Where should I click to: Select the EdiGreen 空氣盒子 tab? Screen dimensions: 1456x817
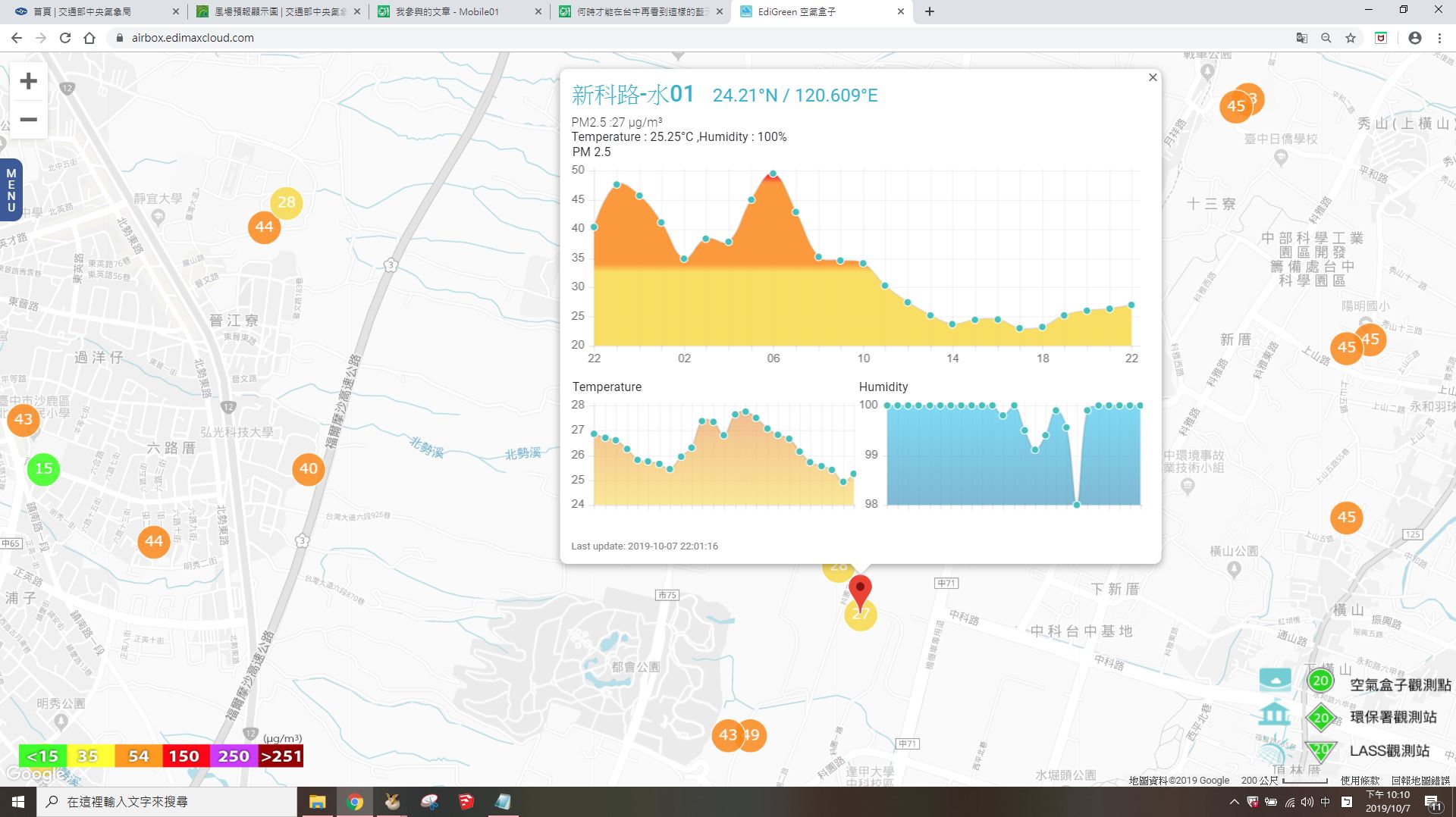tap(821, 11)
